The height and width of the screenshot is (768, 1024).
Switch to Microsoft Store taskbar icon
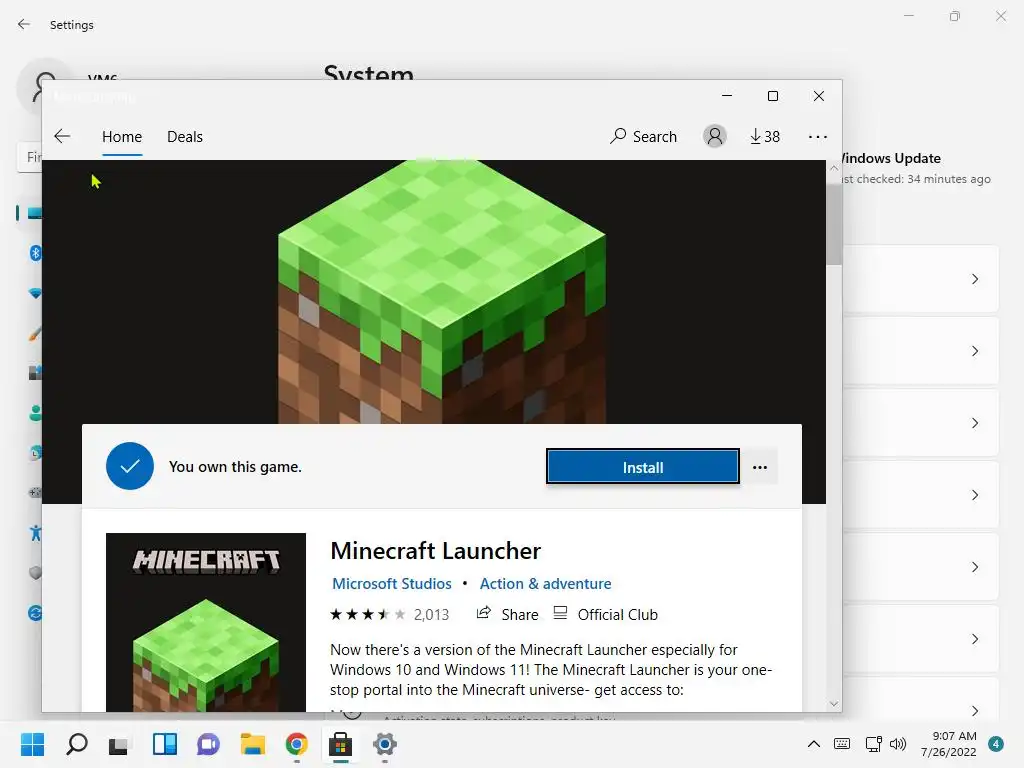pos(340,744)
